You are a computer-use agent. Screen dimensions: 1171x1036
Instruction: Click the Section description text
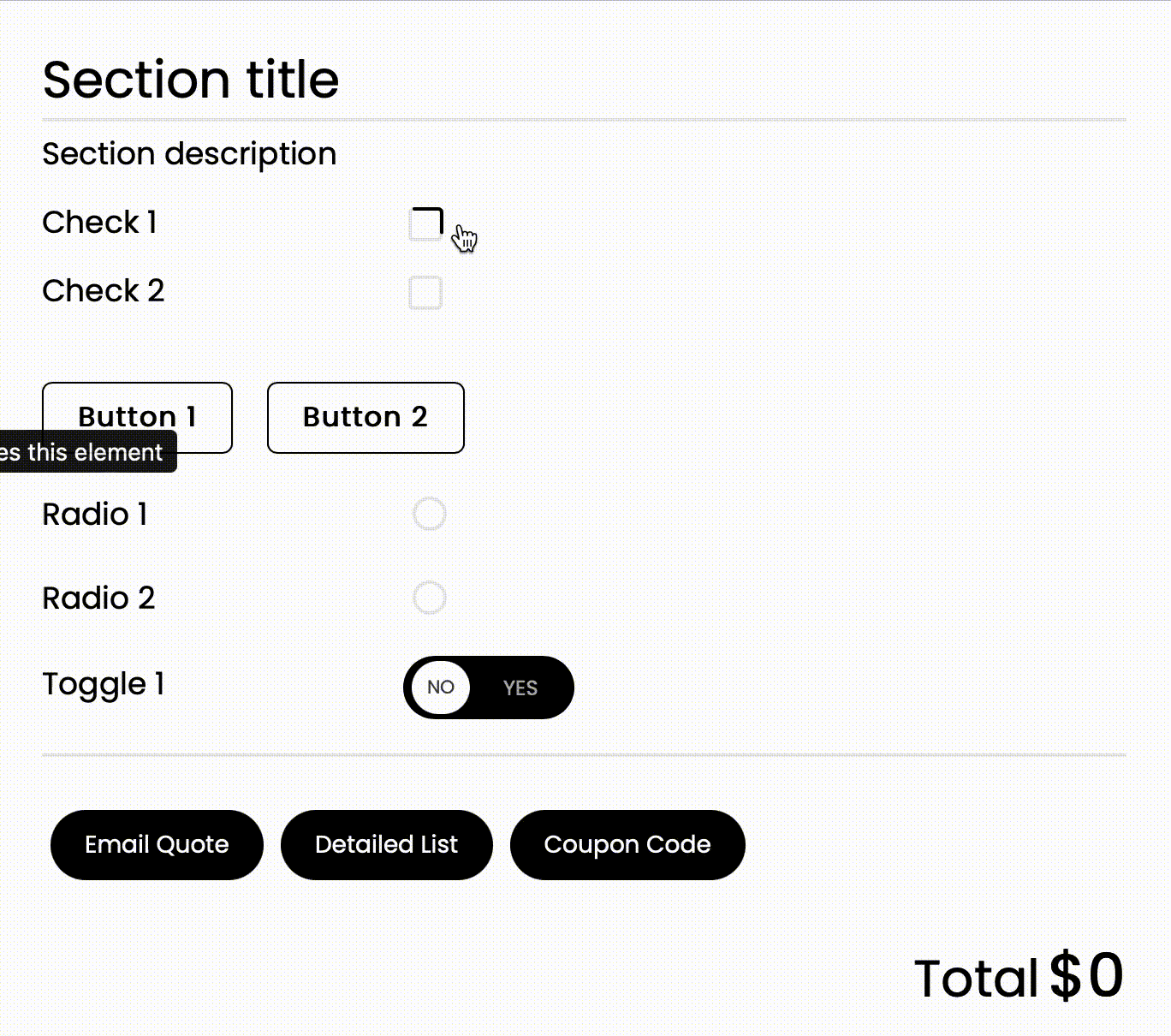point(189,154)
